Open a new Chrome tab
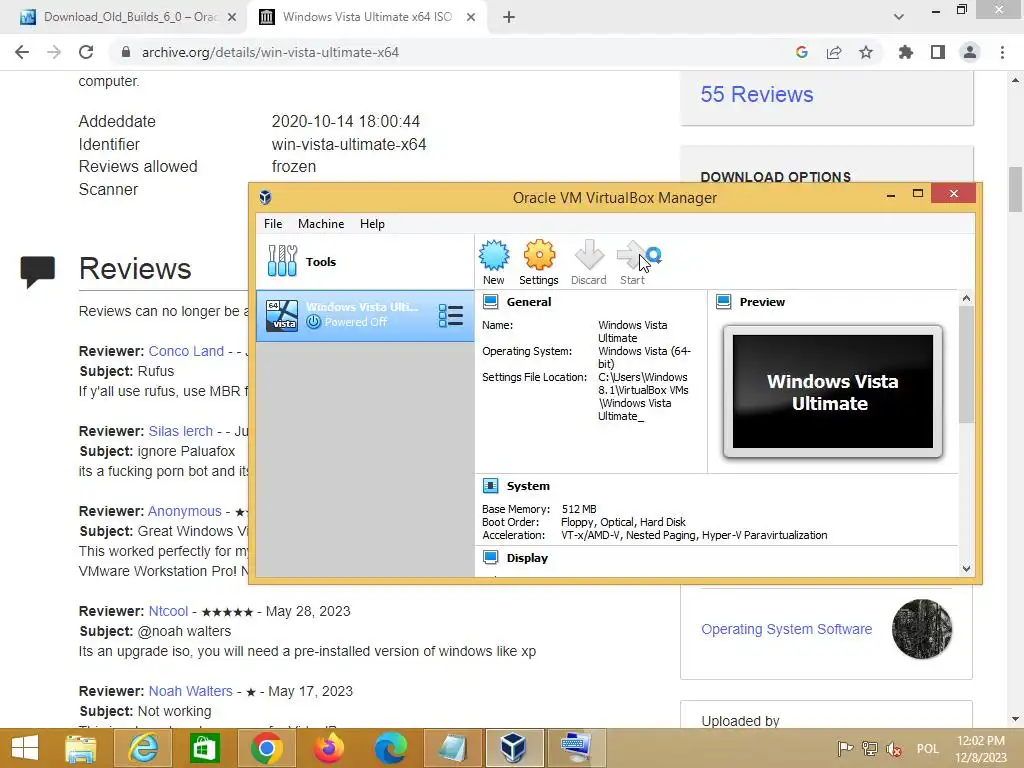The image size is (1024, 768). 509,17
